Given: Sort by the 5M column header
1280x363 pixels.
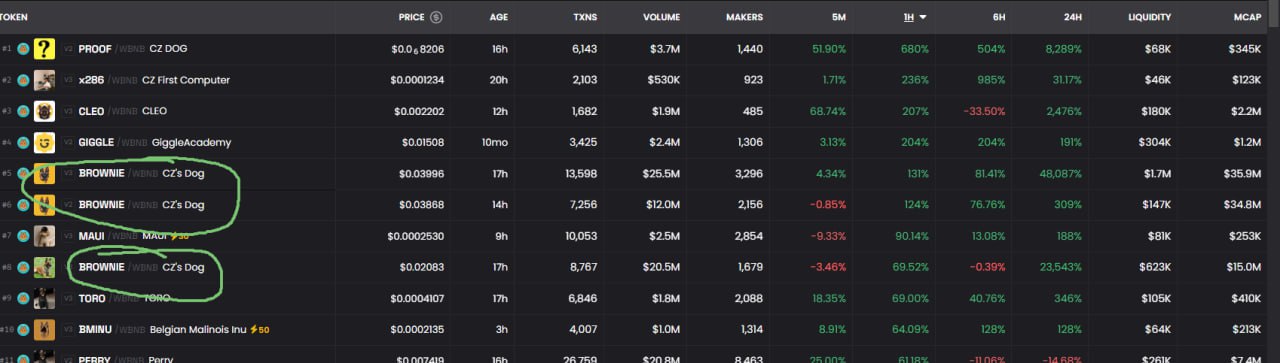Looking at the screenshot, I should pos(839,17).
